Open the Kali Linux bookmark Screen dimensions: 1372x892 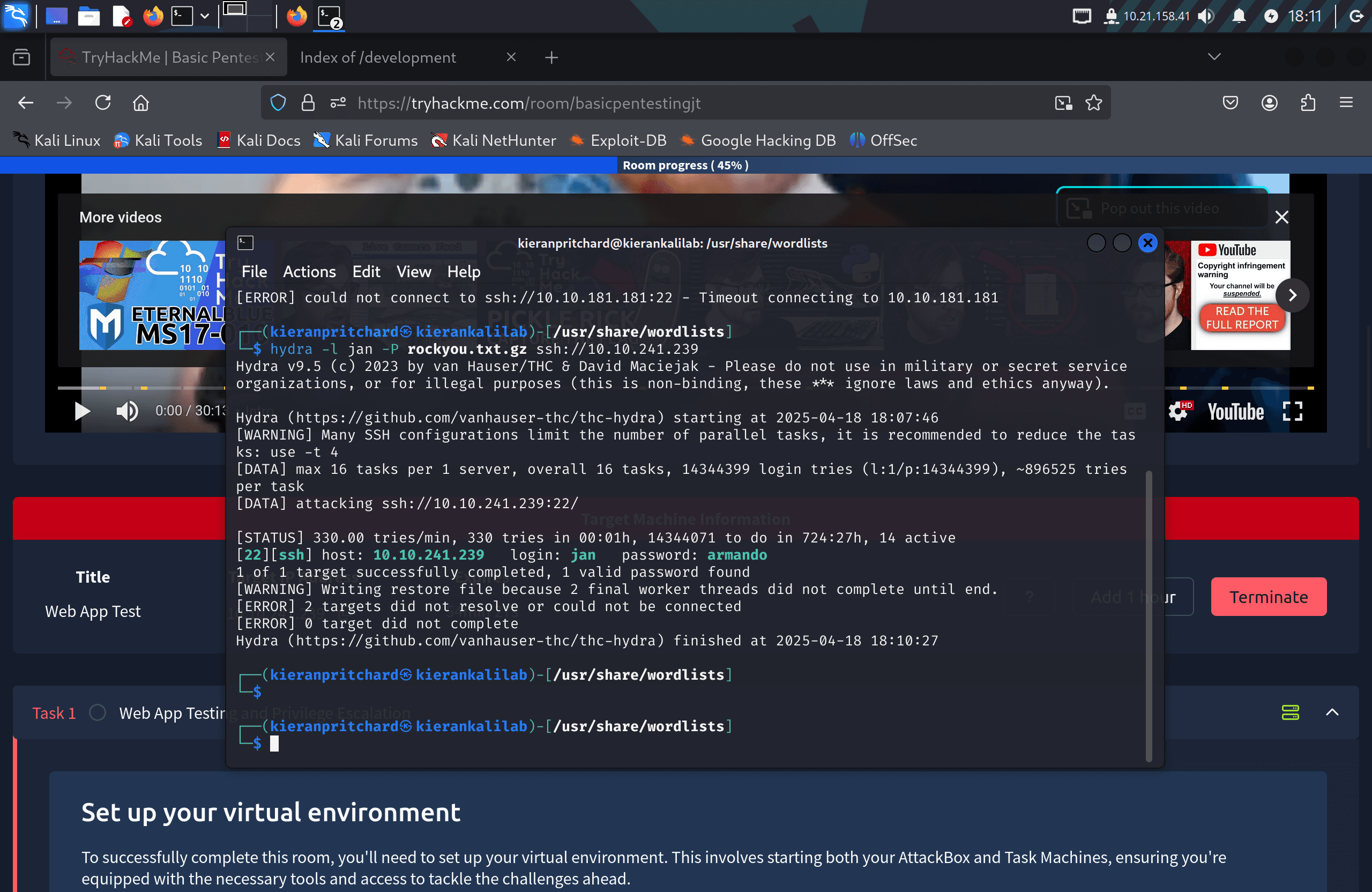coord(57,140)
